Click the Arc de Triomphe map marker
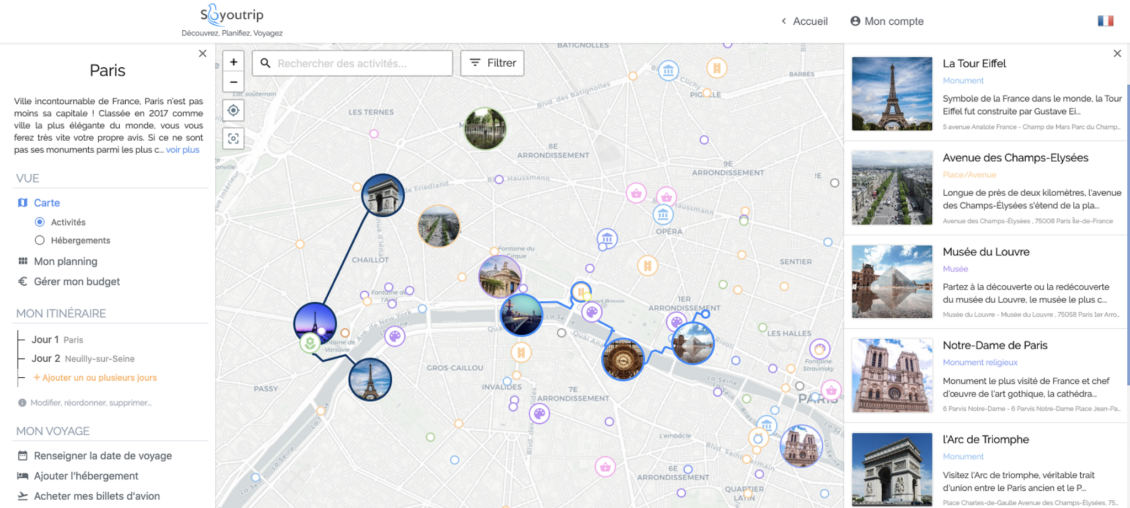 (x=382, y=195)
